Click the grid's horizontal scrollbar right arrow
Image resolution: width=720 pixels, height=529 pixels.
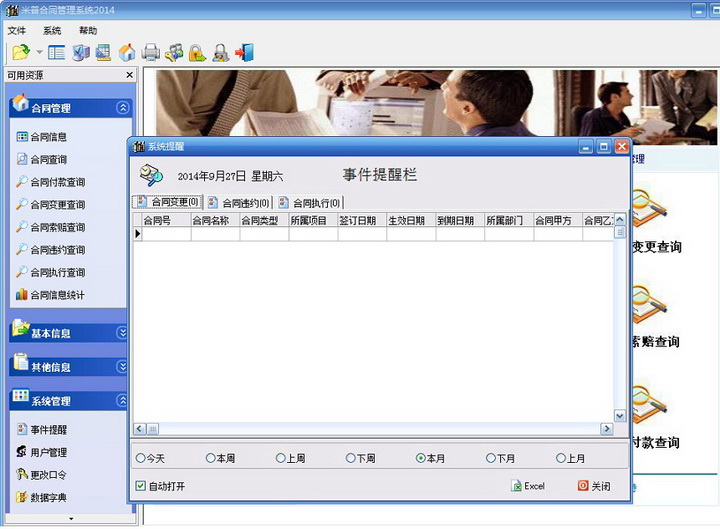click(x=607, y=429)
